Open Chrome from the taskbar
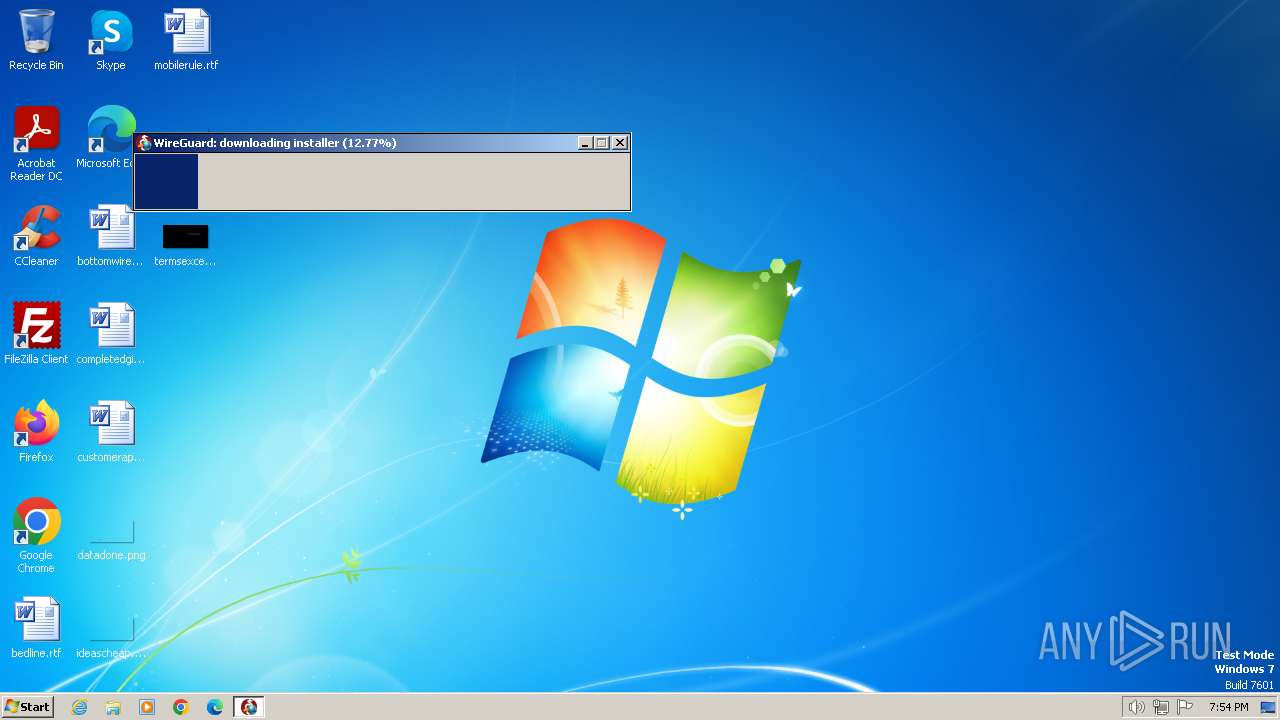This screenshot has width=1280, height=720. coord(181,707)
